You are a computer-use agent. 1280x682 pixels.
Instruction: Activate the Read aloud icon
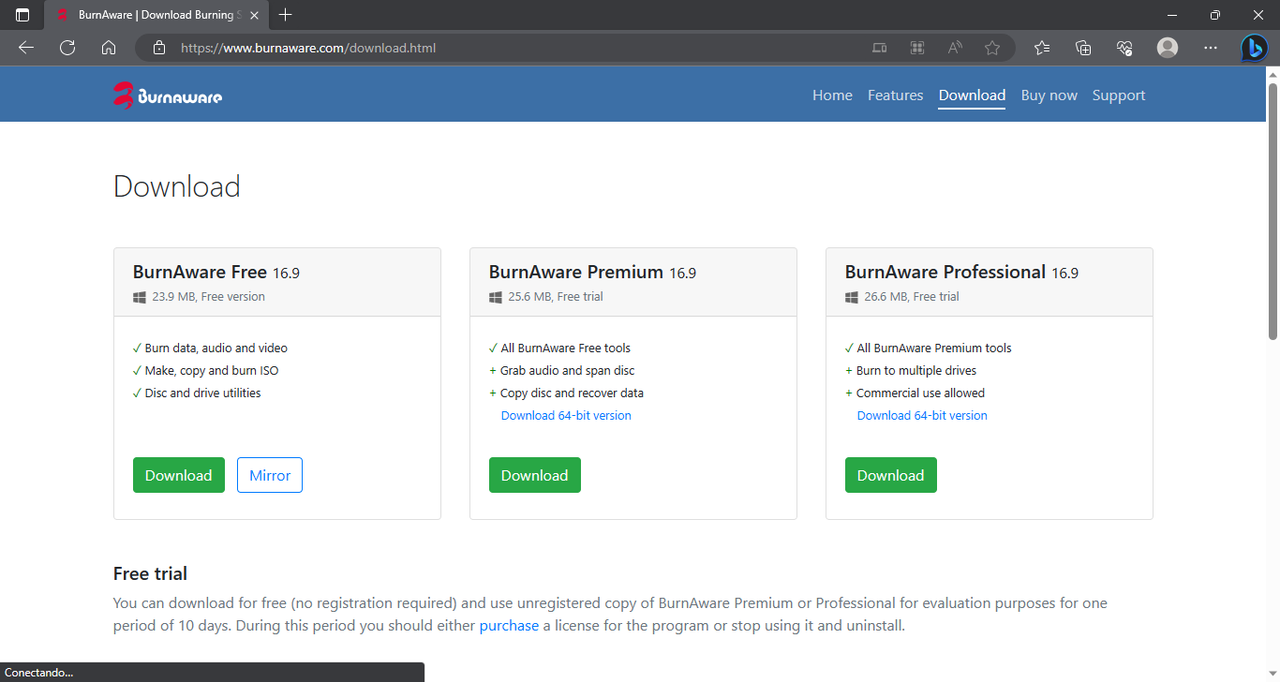(x=955, y=47)
